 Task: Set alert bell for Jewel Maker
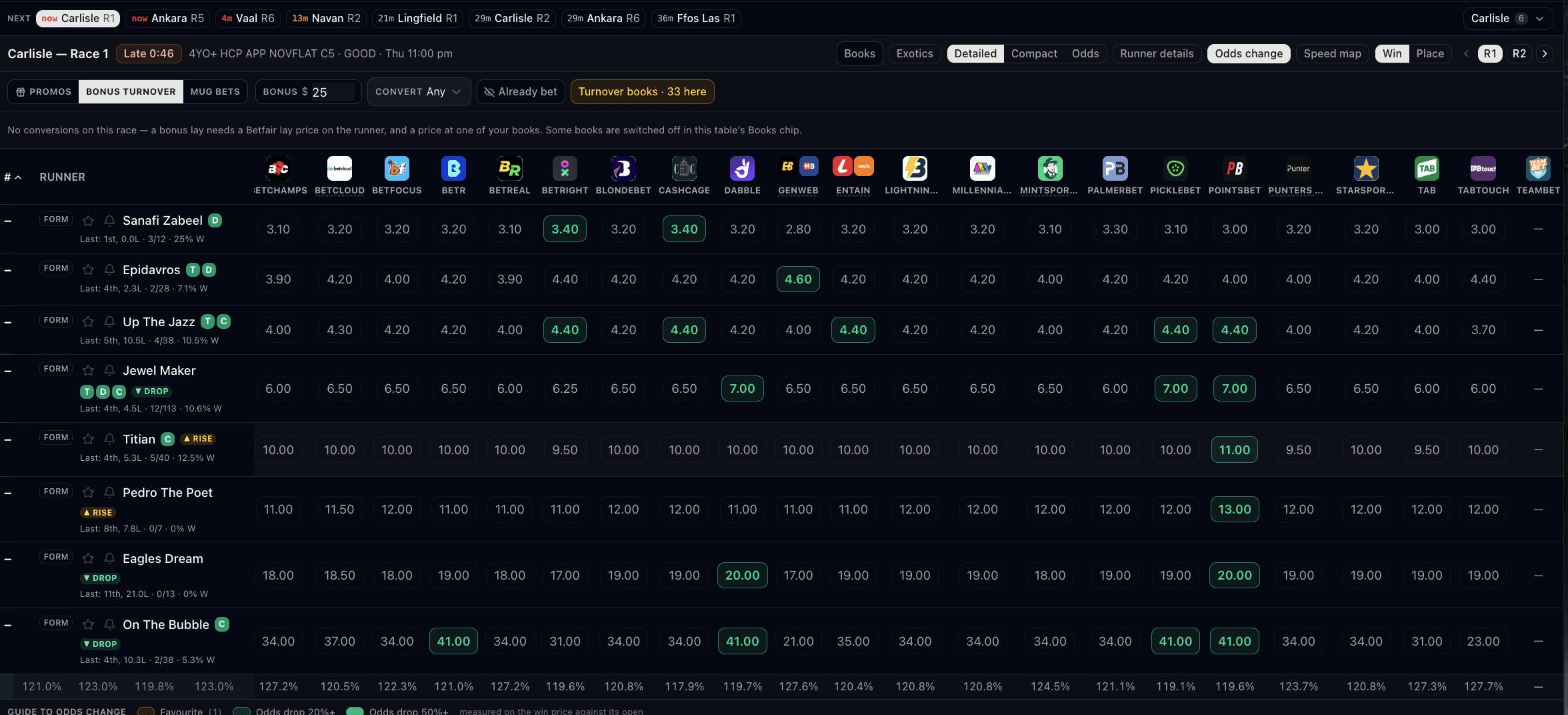pyautogui.click(x=109, y=371)
